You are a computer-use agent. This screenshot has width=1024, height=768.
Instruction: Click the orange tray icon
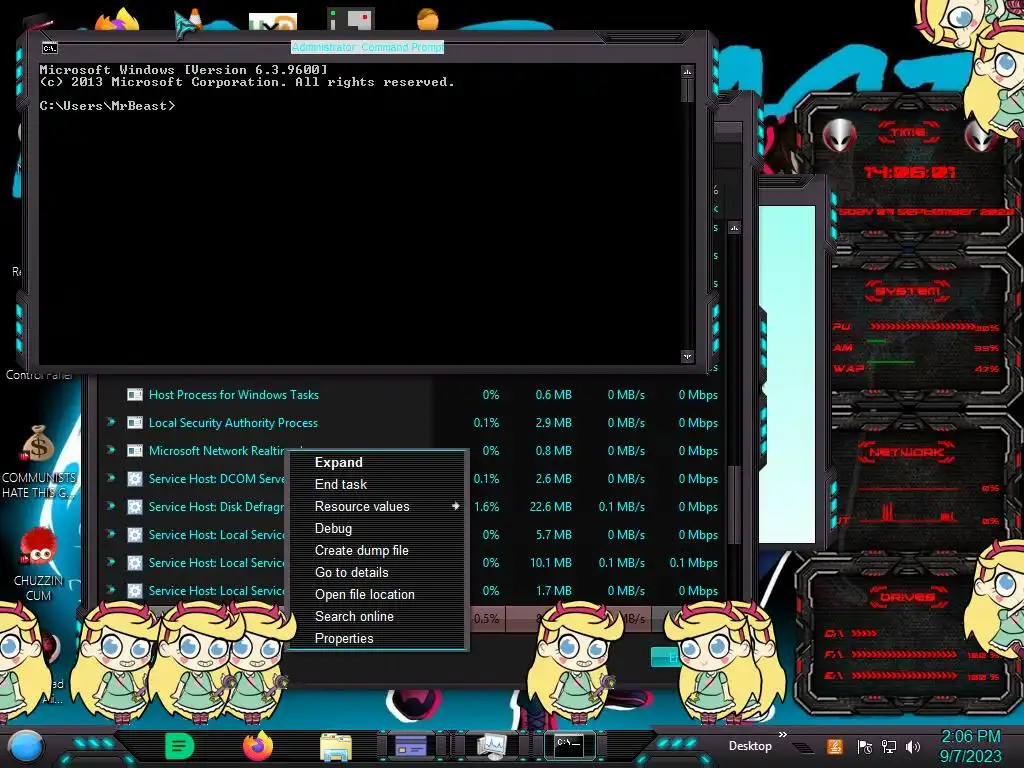click(835, 746)
